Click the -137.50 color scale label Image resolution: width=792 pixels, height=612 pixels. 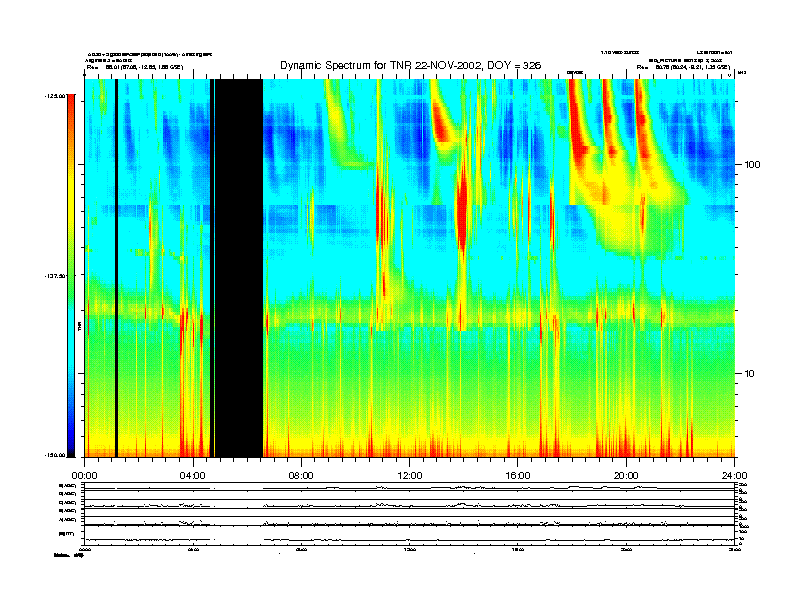[x=55, y=276]
